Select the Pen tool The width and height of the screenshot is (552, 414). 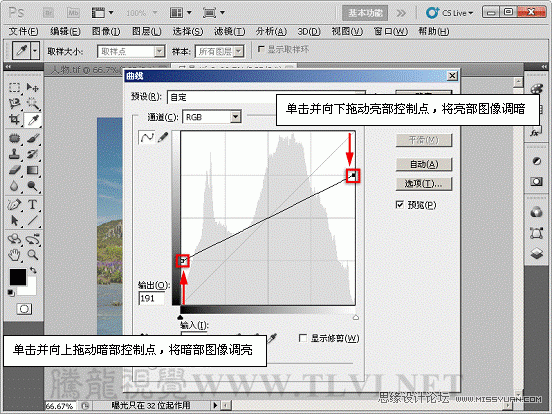click(x=14, y=205)
